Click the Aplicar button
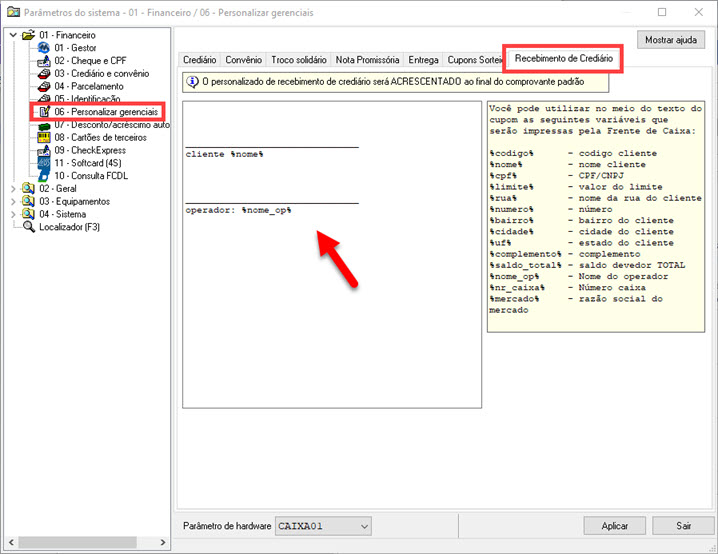 615,526
